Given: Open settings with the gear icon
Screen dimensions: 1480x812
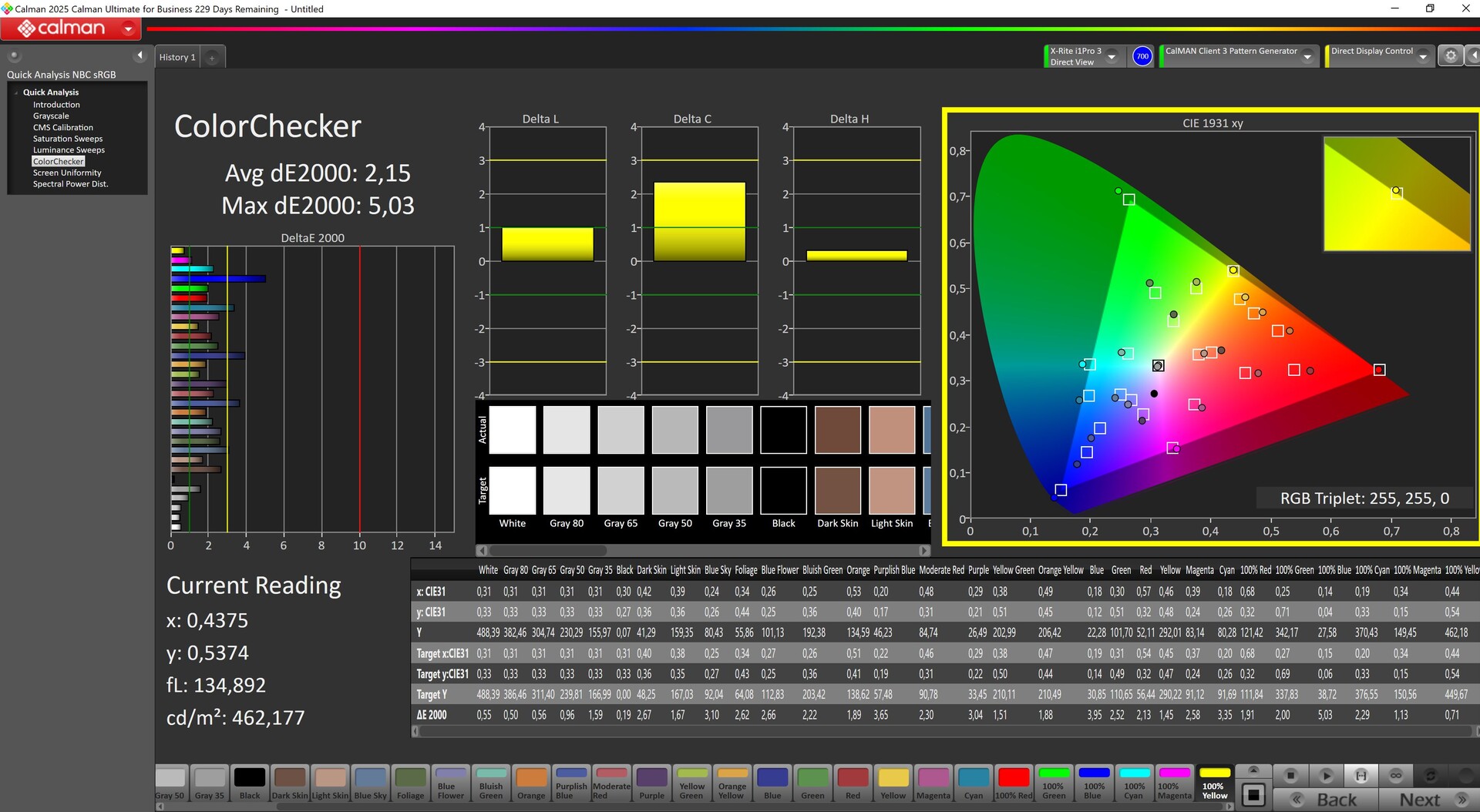Looking at the screenshot, I should 1450,56.
